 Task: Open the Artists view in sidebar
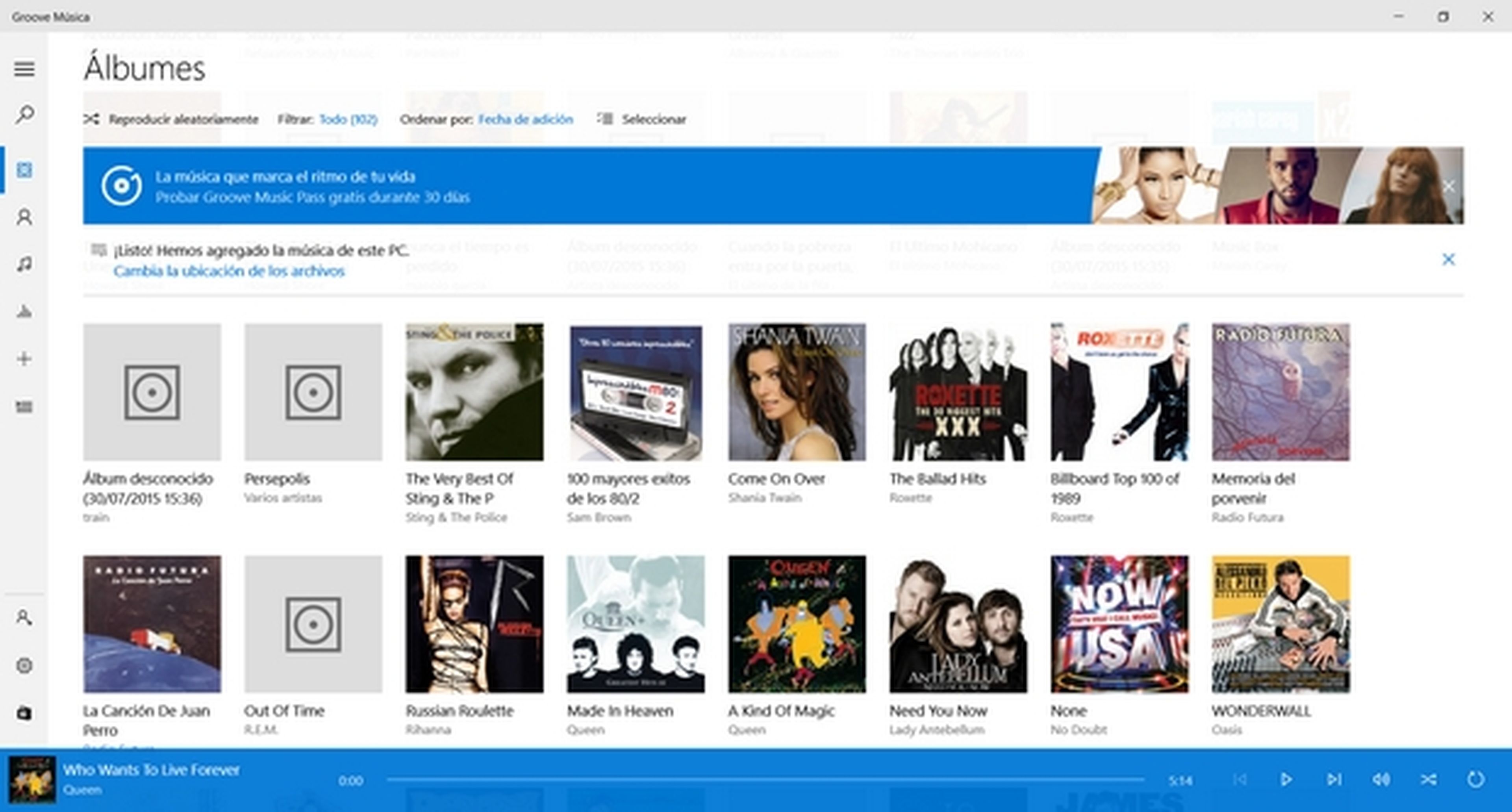24,217
